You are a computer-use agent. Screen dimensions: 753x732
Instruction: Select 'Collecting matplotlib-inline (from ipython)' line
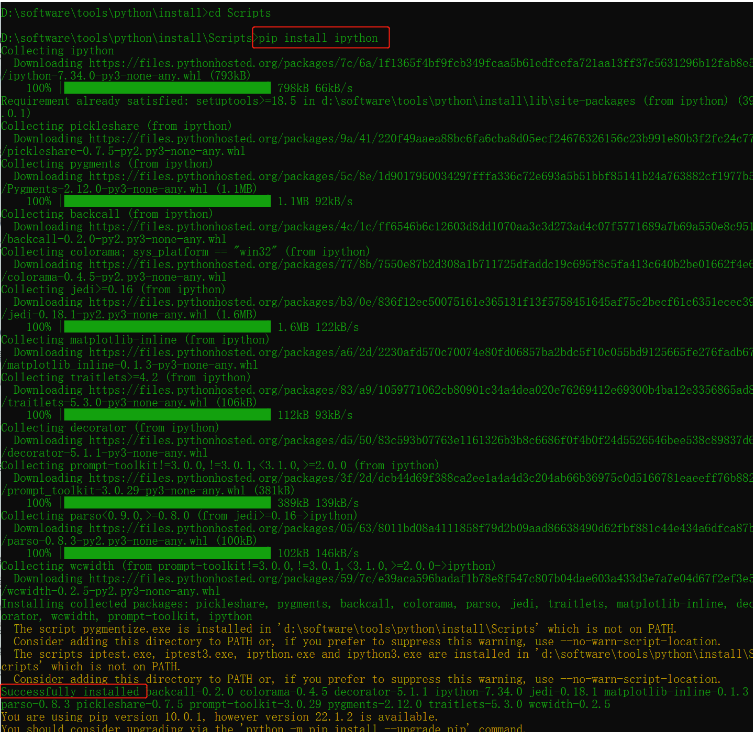[x=135, y=340]
